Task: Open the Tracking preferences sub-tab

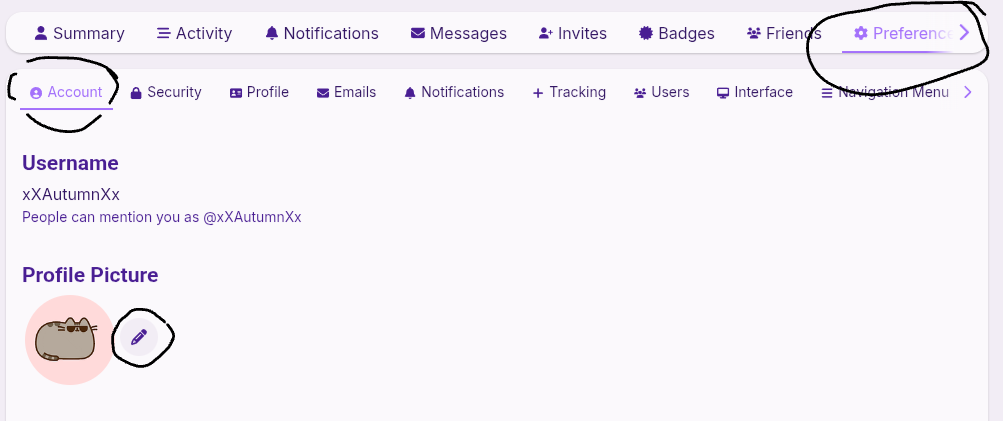Action: (x=569, y=92)
